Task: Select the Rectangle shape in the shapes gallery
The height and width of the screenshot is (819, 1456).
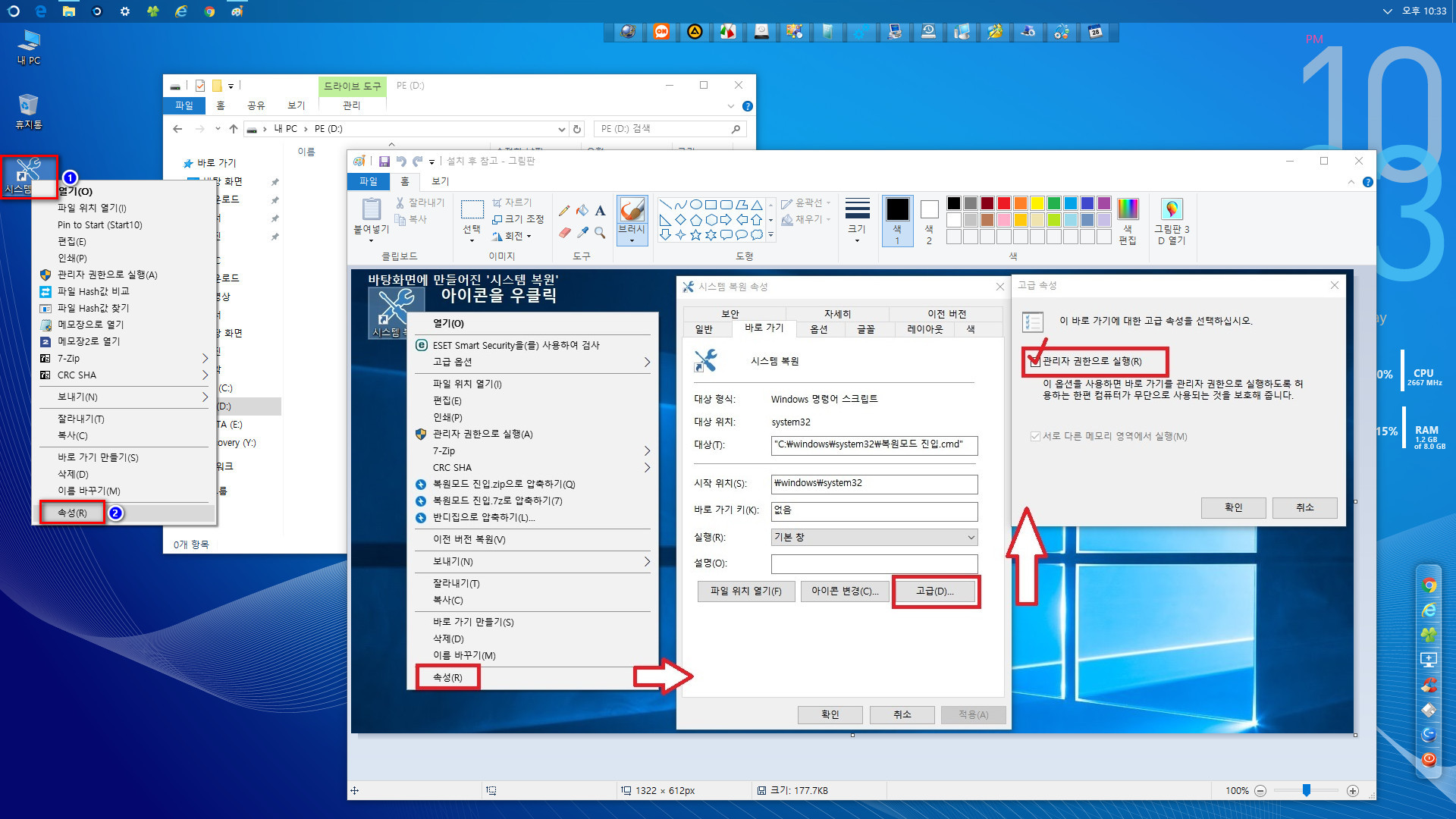Action: coord(711,205)
